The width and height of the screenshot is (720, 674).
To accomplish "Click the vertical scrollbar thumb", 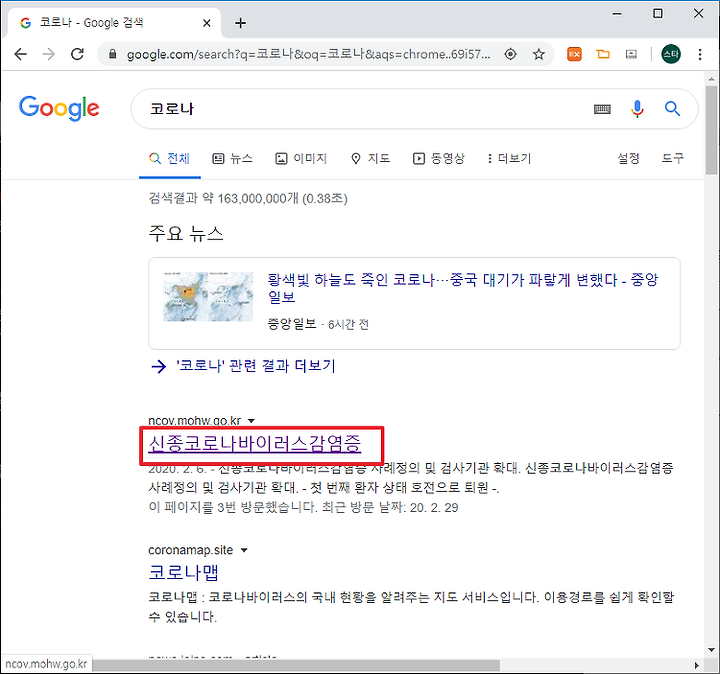I will pyautogui.click(x=711, y=130).
